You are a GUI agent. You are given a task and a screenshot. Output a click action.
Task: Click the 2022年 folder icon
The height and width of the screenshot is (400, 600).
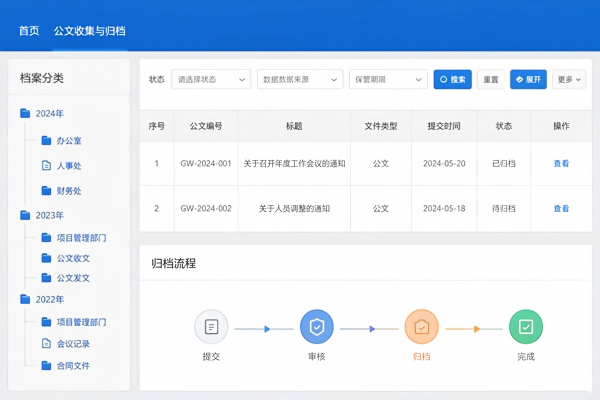25,299
